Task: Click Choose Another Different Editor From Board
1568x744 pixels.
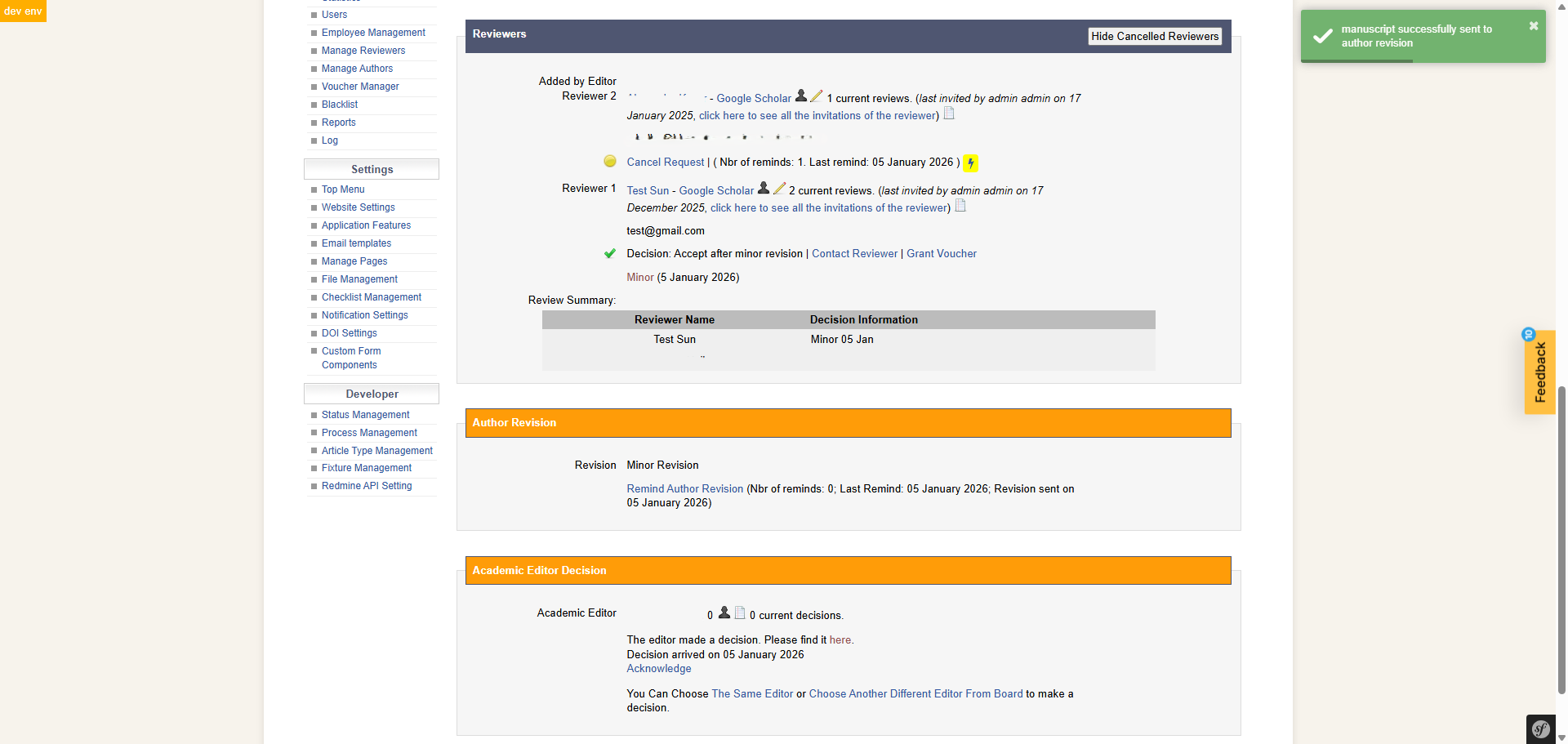Action: click(x=915, y=694)
